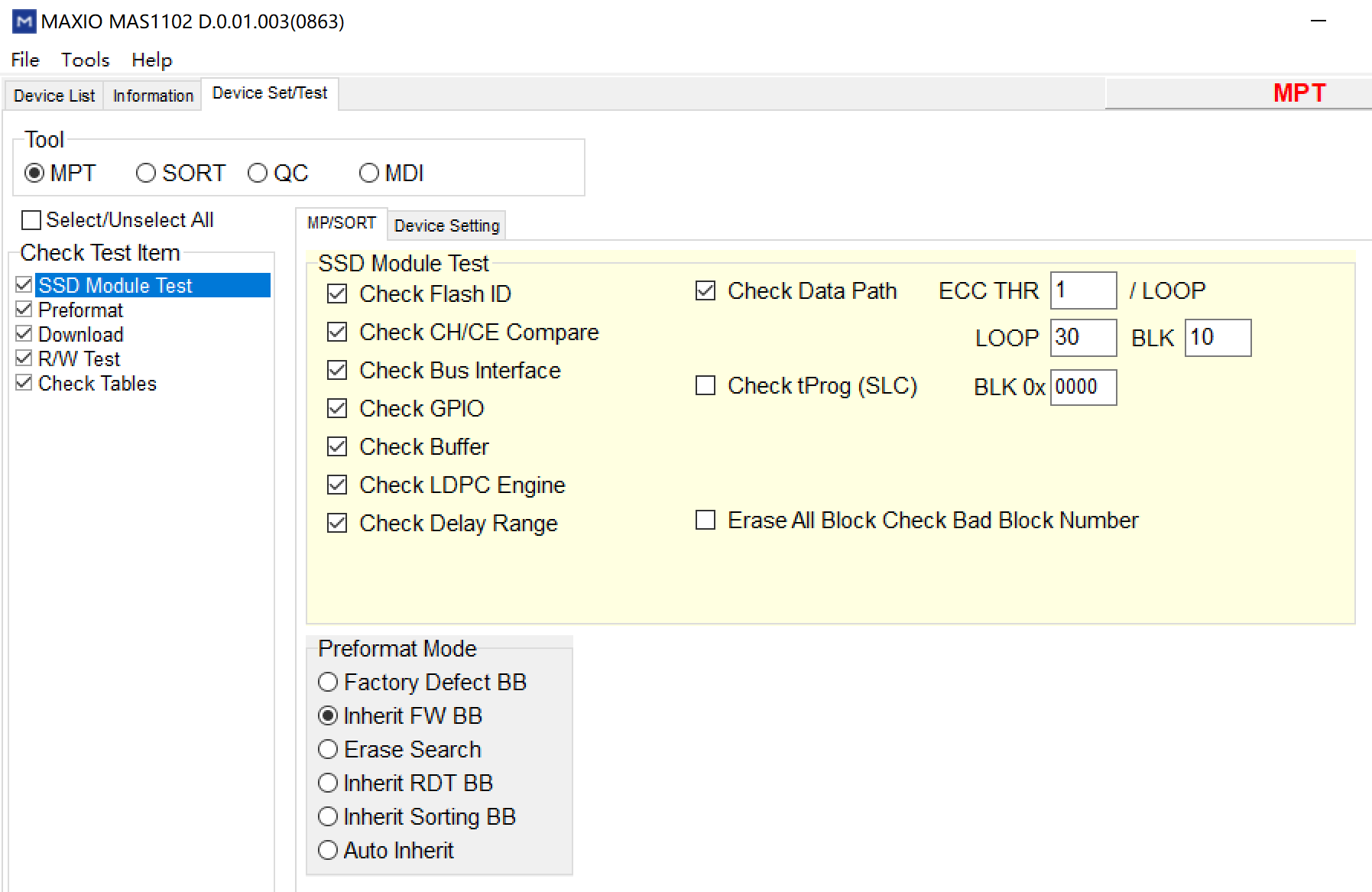The height and width of the screenshot is (892, 1372).
Task: Select the Download list row label
Action: click(x=80, y=335)
